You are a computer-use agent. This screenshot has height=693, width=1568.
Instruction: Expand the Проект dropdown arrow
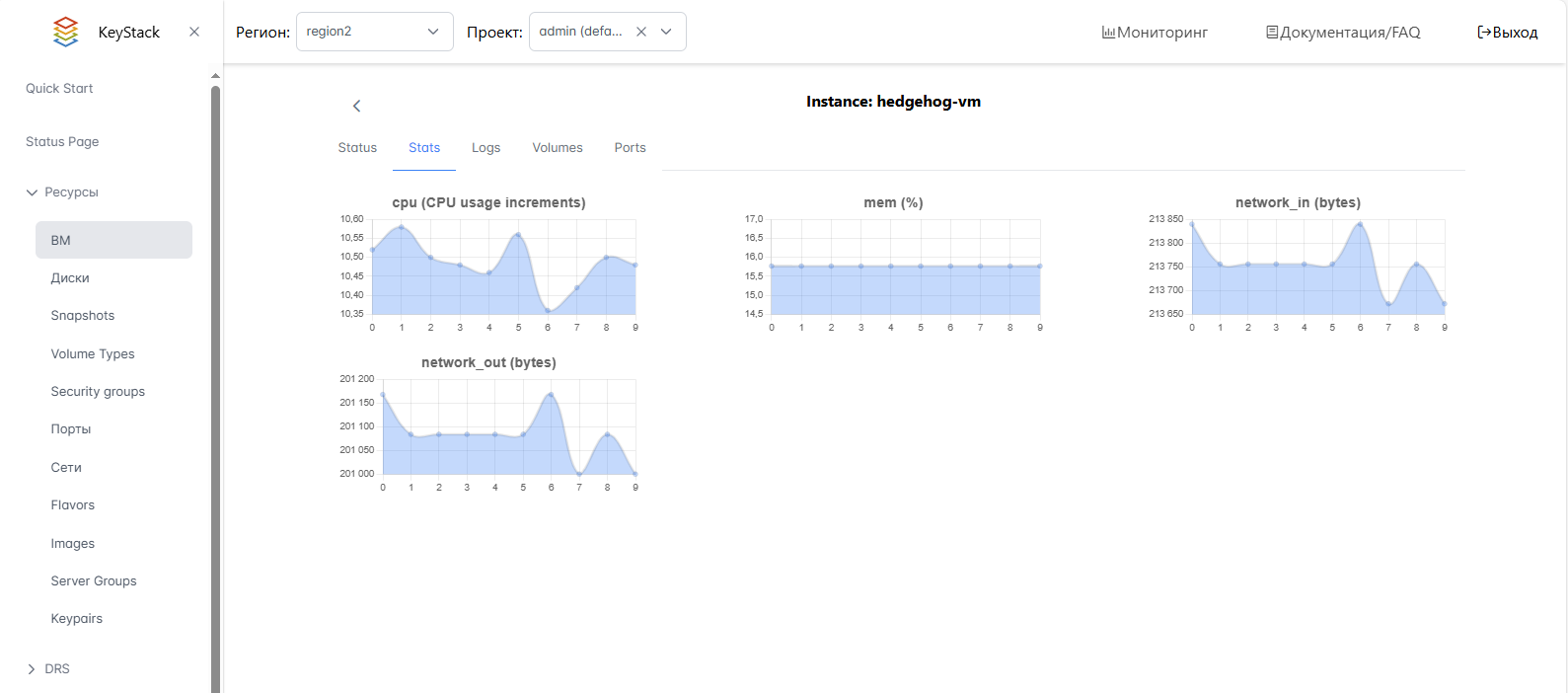click(667, 32)
